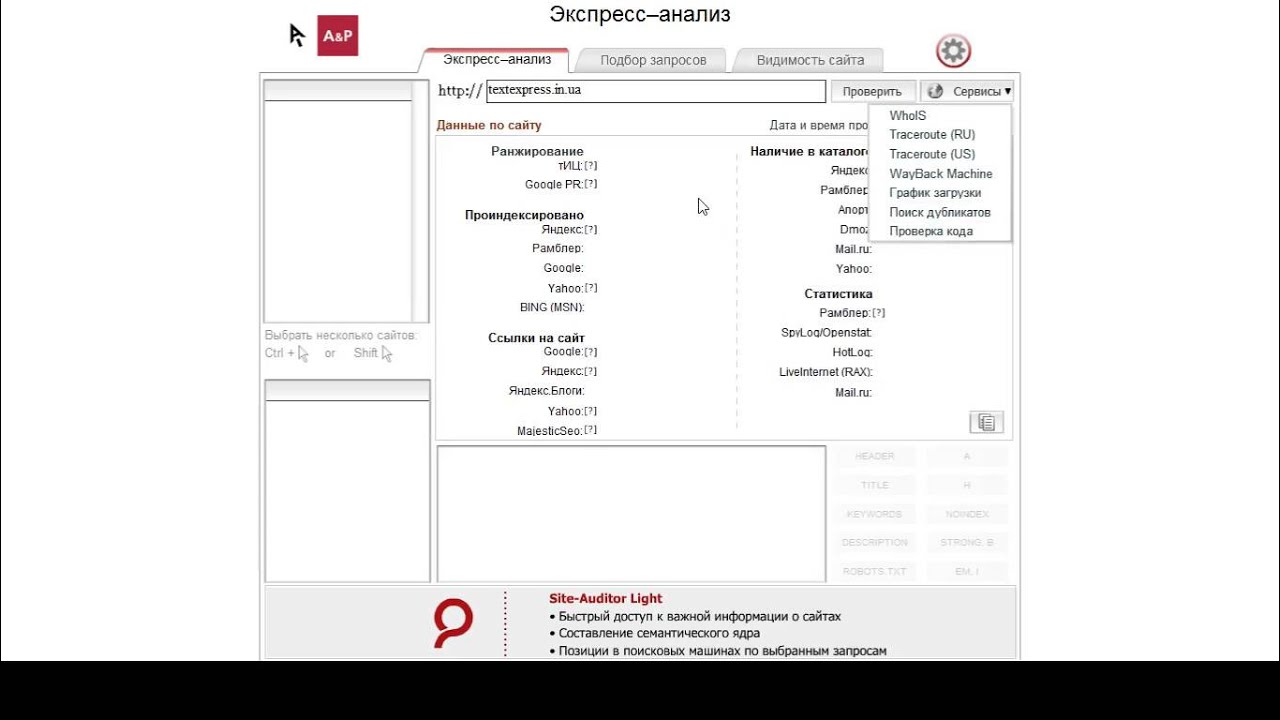The image size is (1280, 720).
Task: Click the globe icon beside Сервисы
Action: point(935,91)
